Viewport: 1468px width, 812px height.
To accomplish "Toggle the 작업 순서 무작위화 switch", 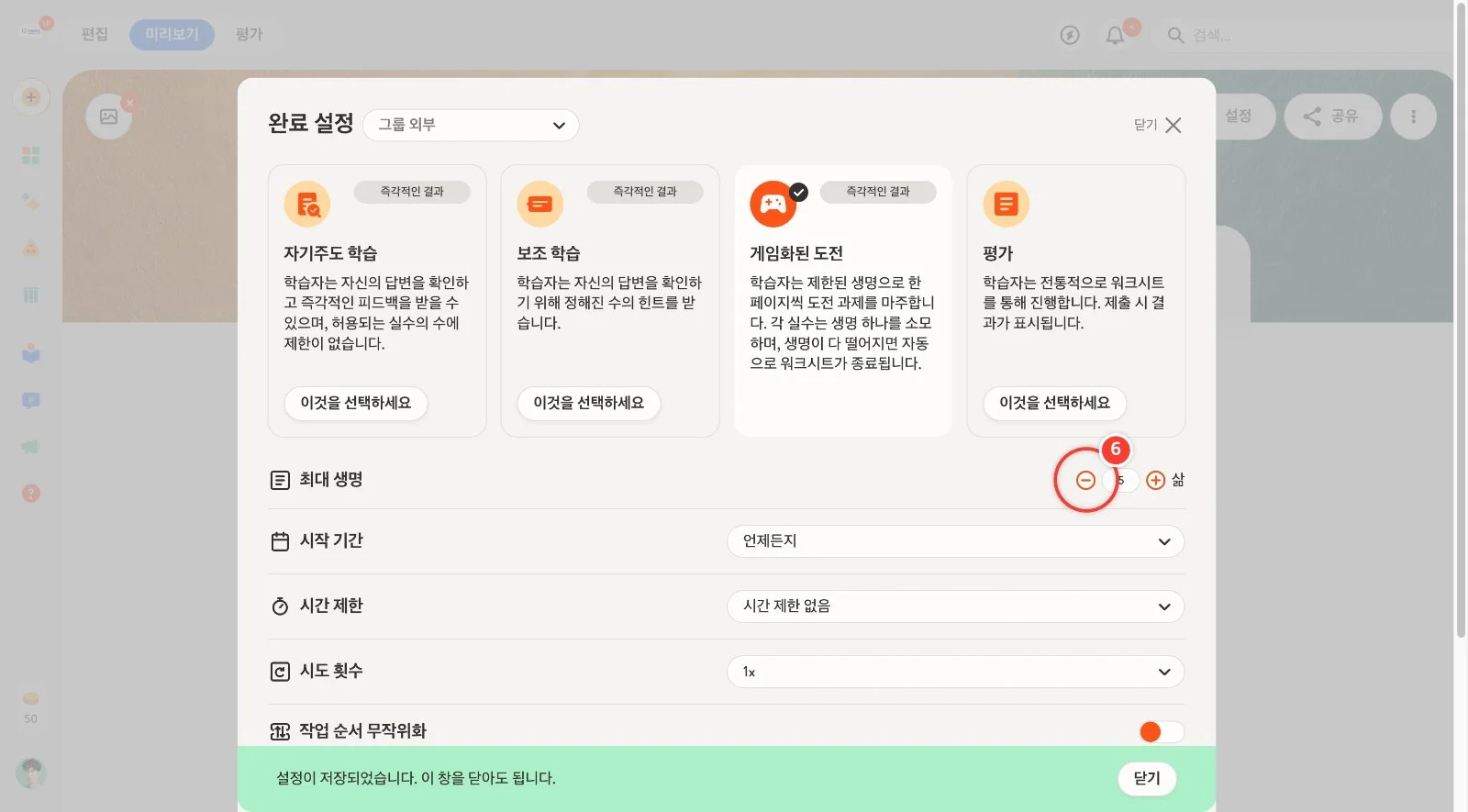I will tap(1161, 731).
